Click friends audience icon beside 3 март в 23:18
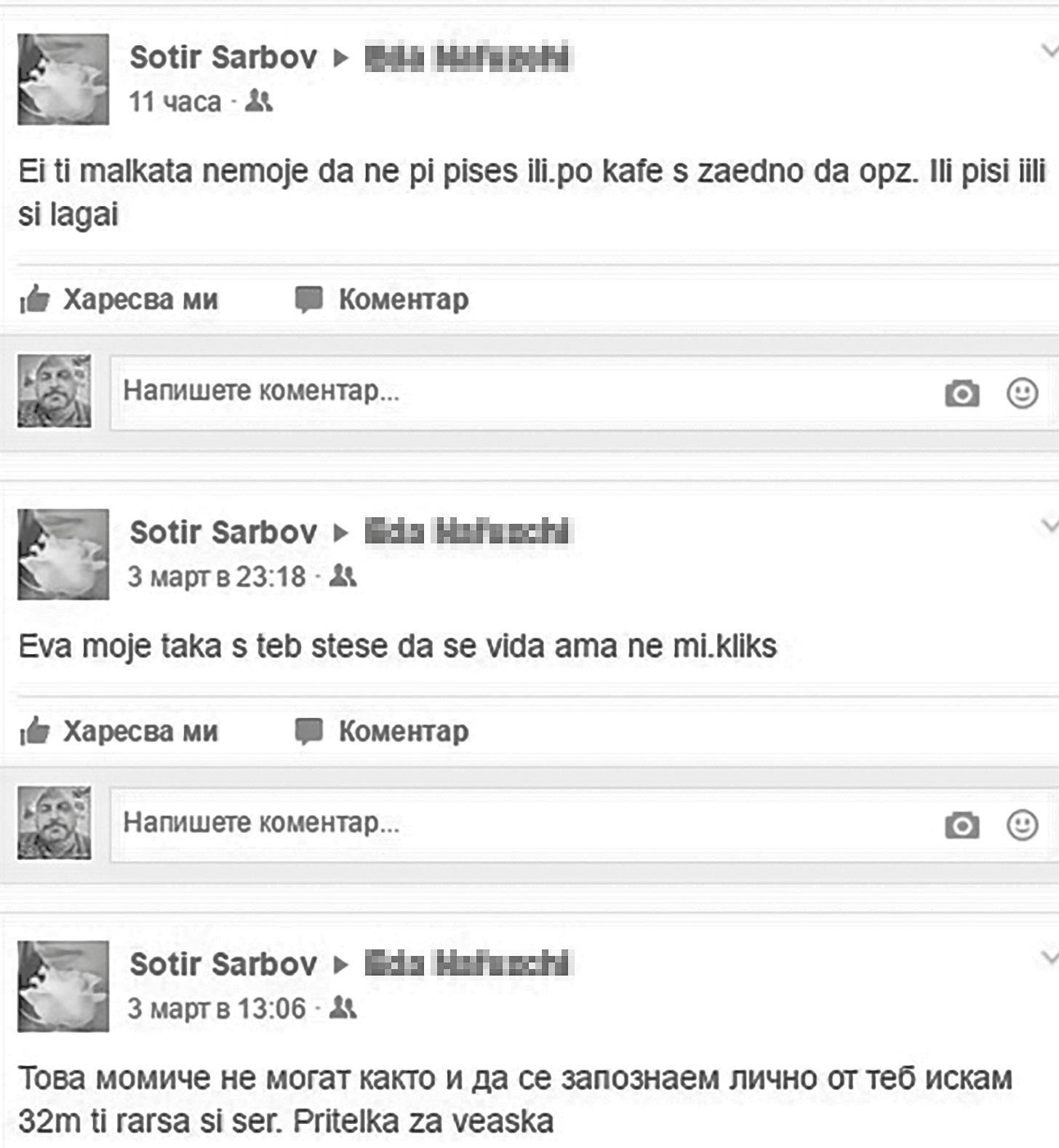Viewport: 1059px width, 1148px height. tap(343, 576)
